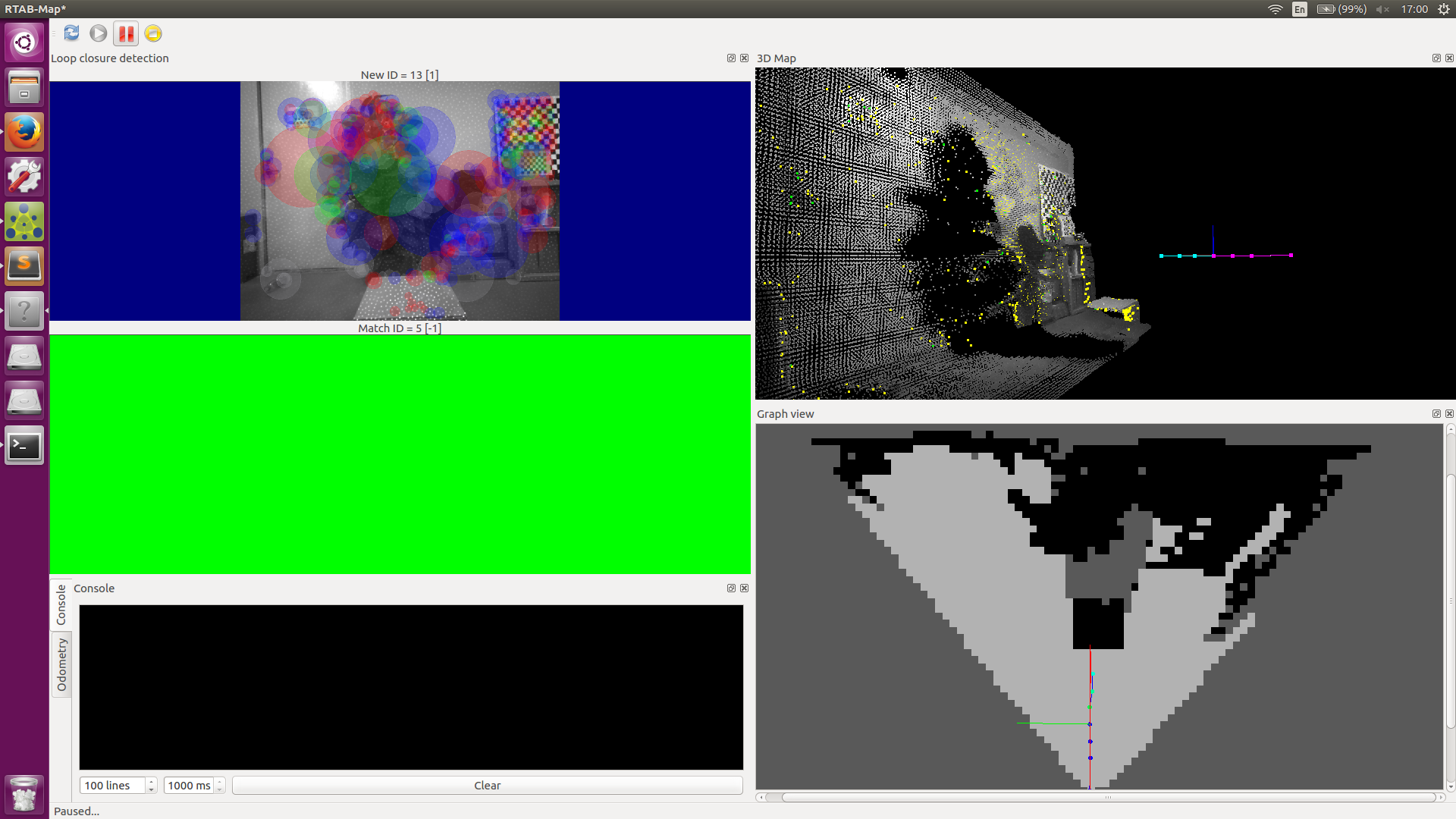Detach the Console panel
1456x819 pixels.
point(731,588)
